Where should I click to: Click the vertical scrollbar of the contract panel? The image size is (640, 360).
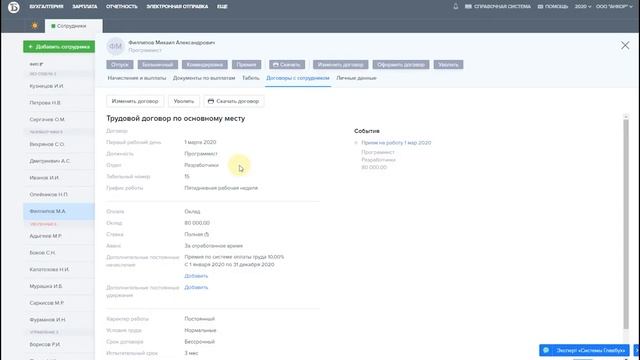tap(626, 224)
